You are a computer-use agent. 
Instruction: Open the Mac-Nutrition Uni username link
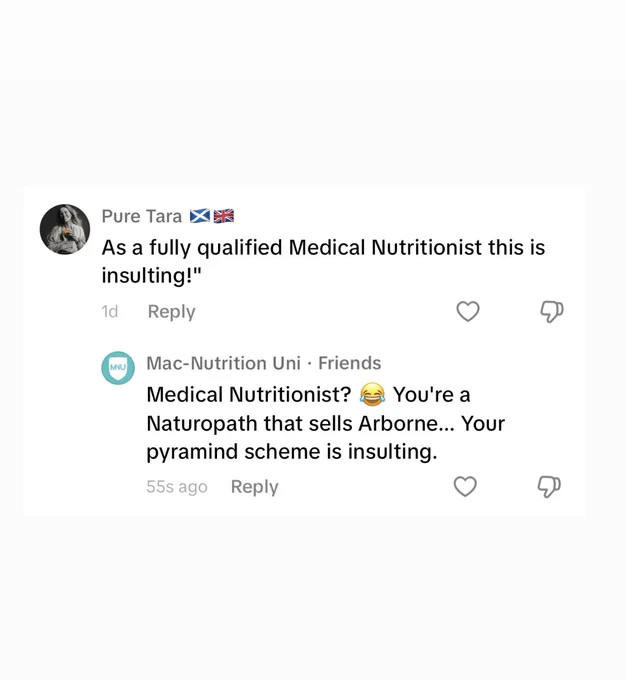[x=223, y=363]
